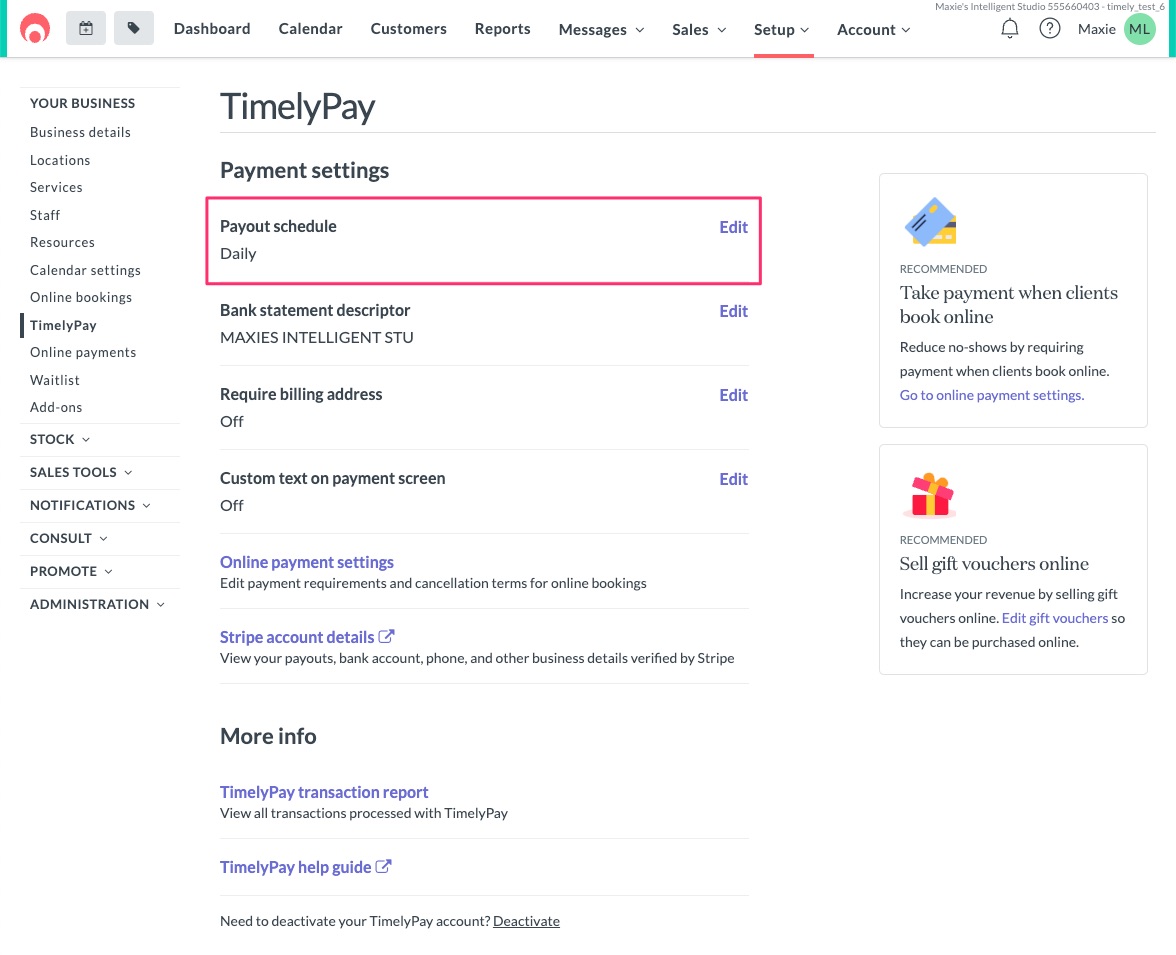The width and height of the screenshot is (1176, 955).
Task: Click the YOUR BUSINESS section heading
Action: 82,104
